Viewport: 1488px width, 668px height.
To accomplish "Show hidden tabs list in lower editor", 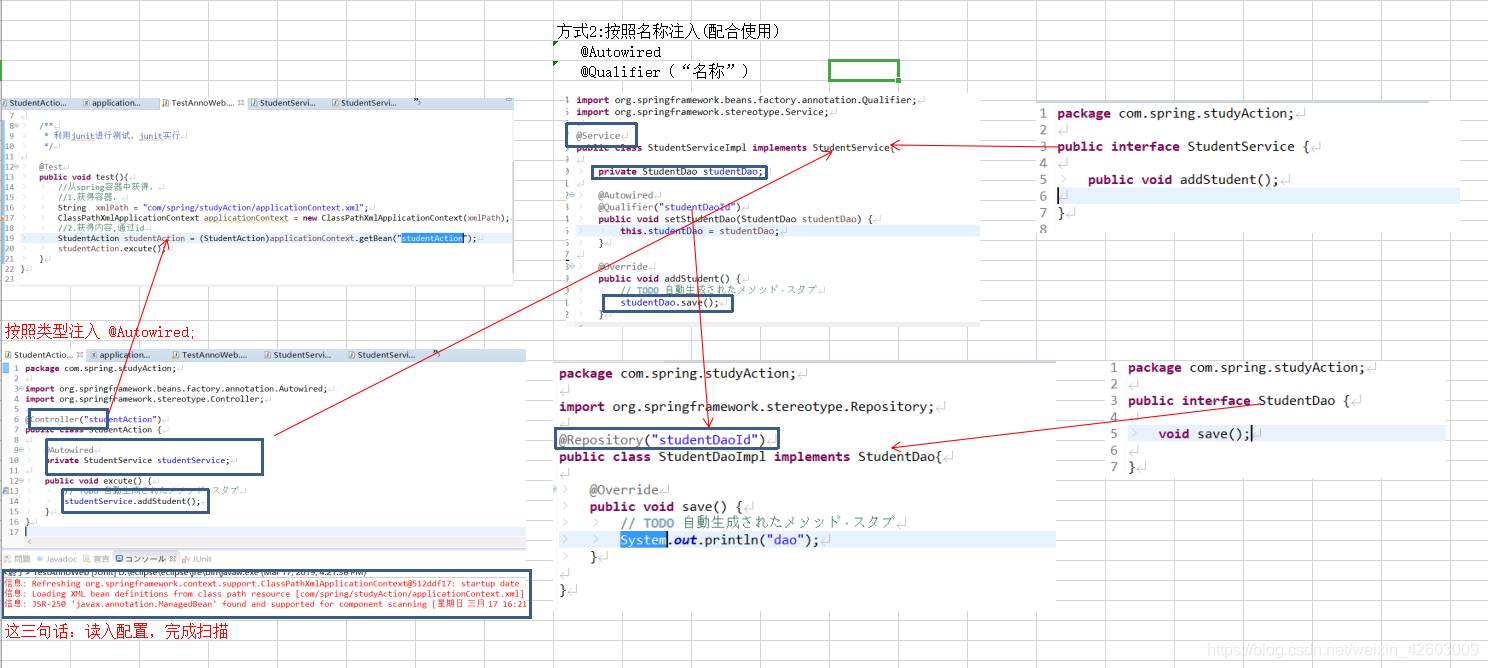I will [x=436, y=355].
